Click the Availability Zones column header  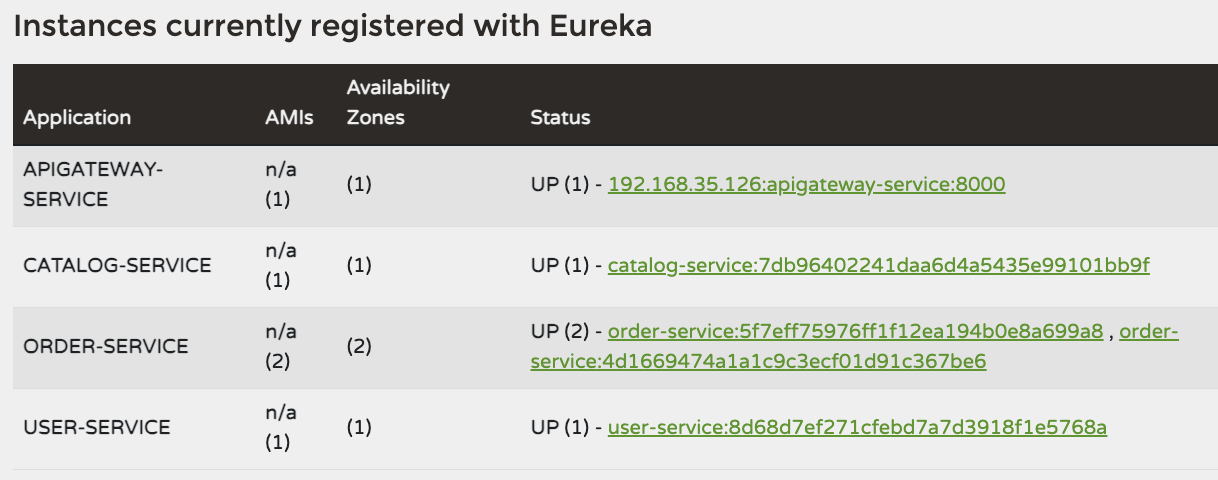(x=398, y=102)
